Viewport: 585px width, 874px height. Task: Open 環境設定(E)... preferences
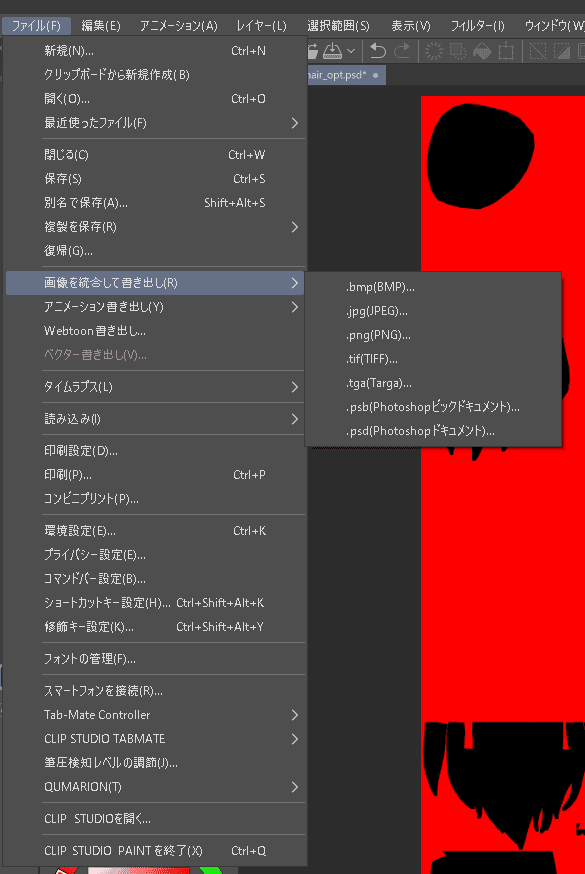(x=155, y=531)
